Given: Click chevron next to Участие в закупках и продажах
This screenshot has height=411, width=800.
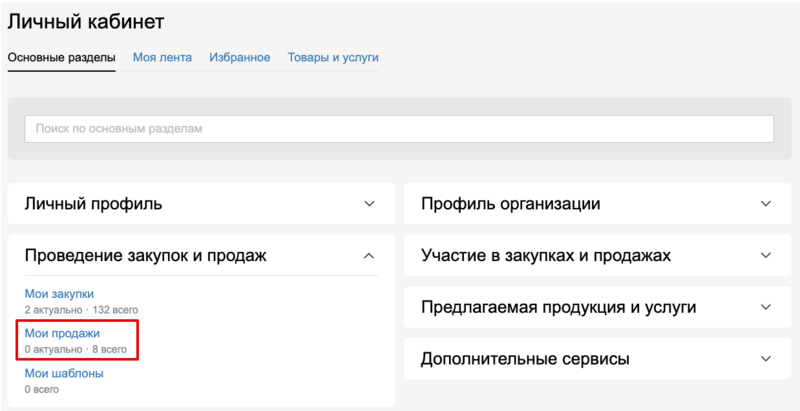Looking at the screenshot, I should tap(766, 256).
